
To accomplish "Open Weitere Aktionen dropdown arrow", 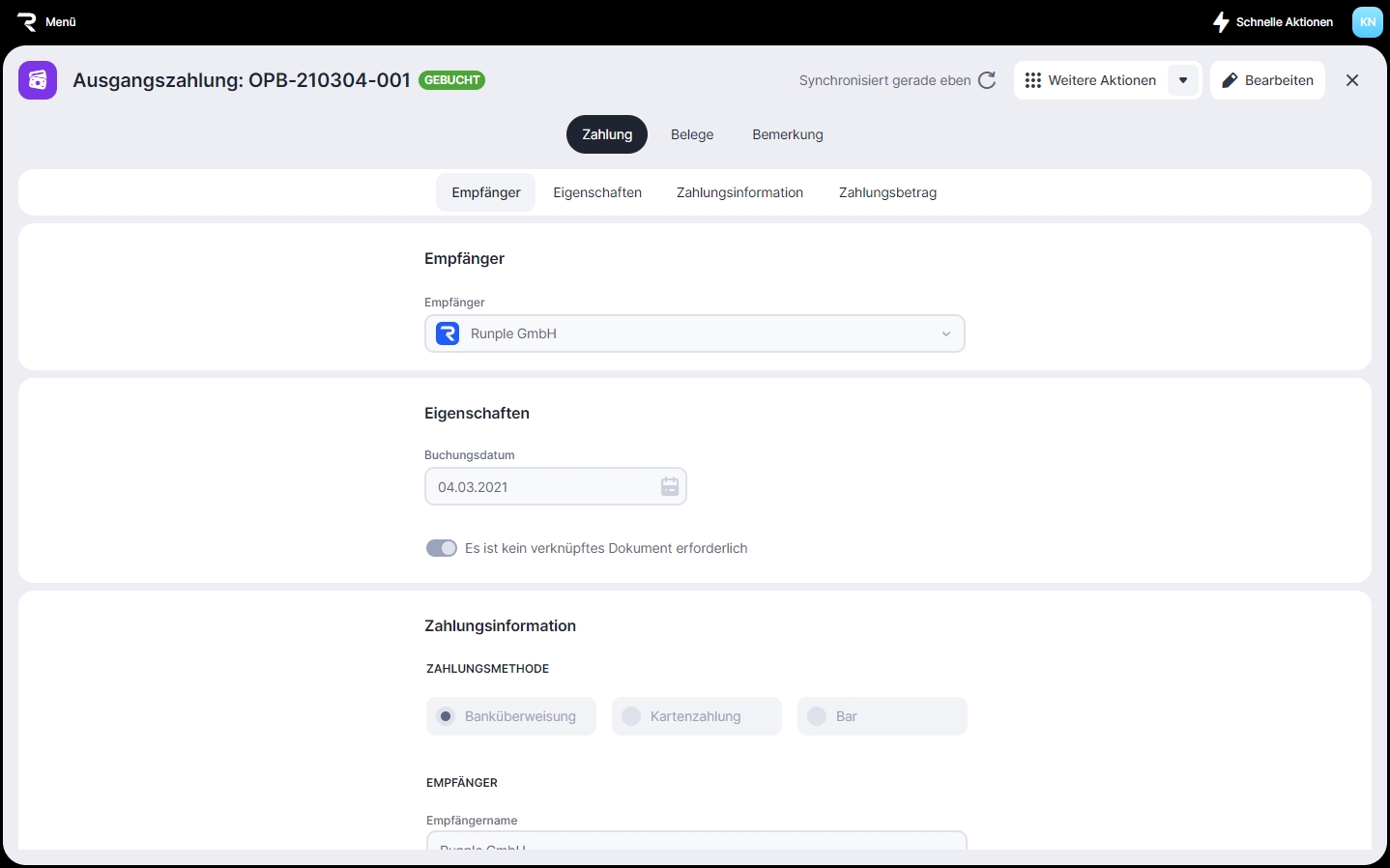I will 1183,80.
